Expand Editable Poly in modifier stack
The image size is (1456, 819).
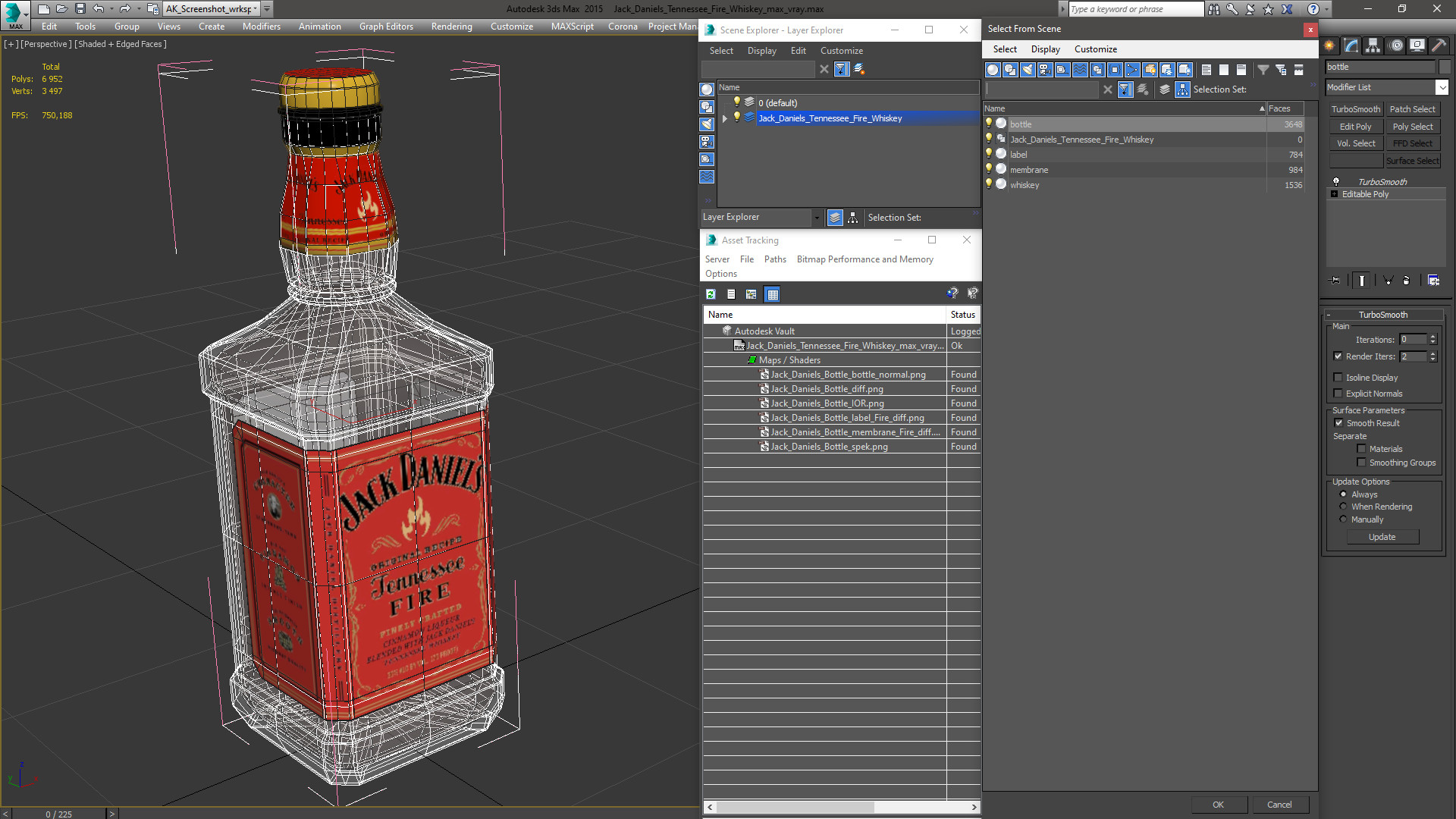coord(1335,194)
